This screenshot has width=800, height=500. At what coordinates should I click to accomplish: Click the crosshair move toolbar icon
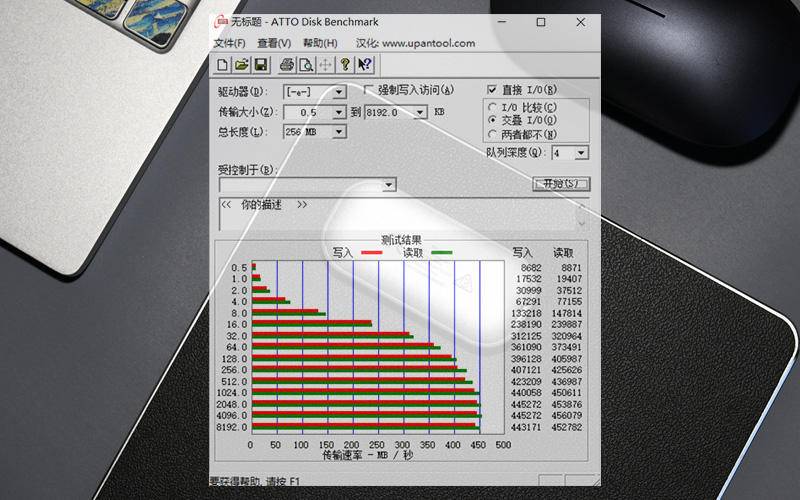(x=326, y=65)
